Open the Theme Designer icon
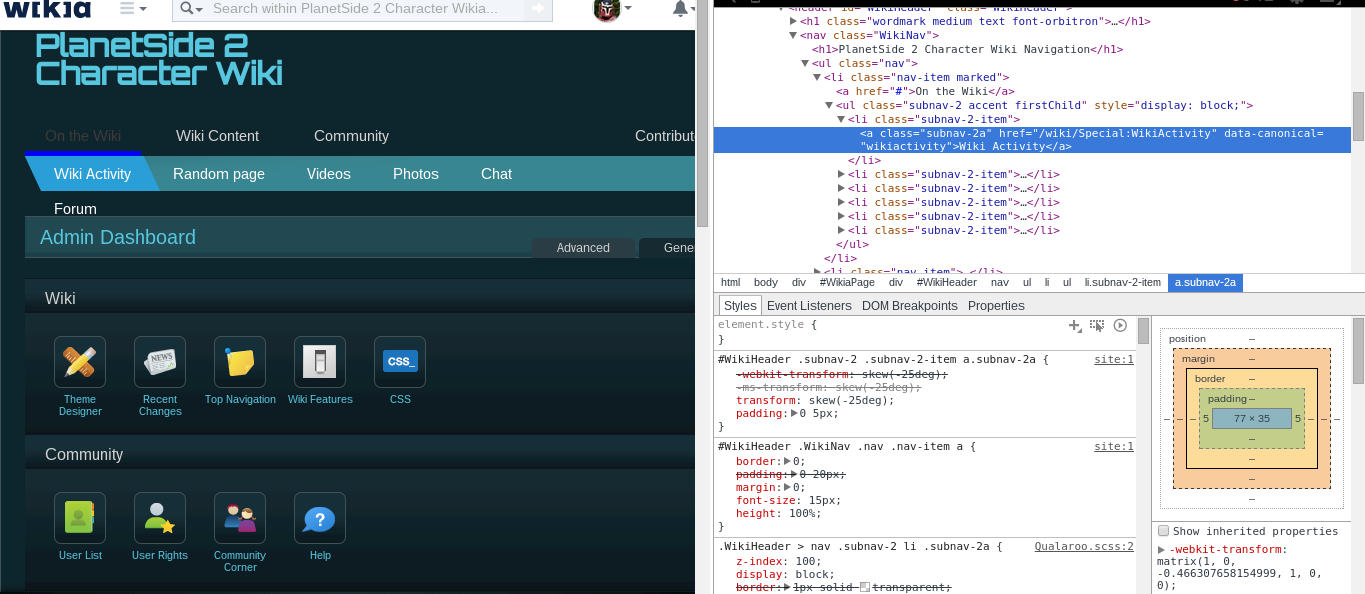Screen dimensions: 1365x594 (79, 362)
